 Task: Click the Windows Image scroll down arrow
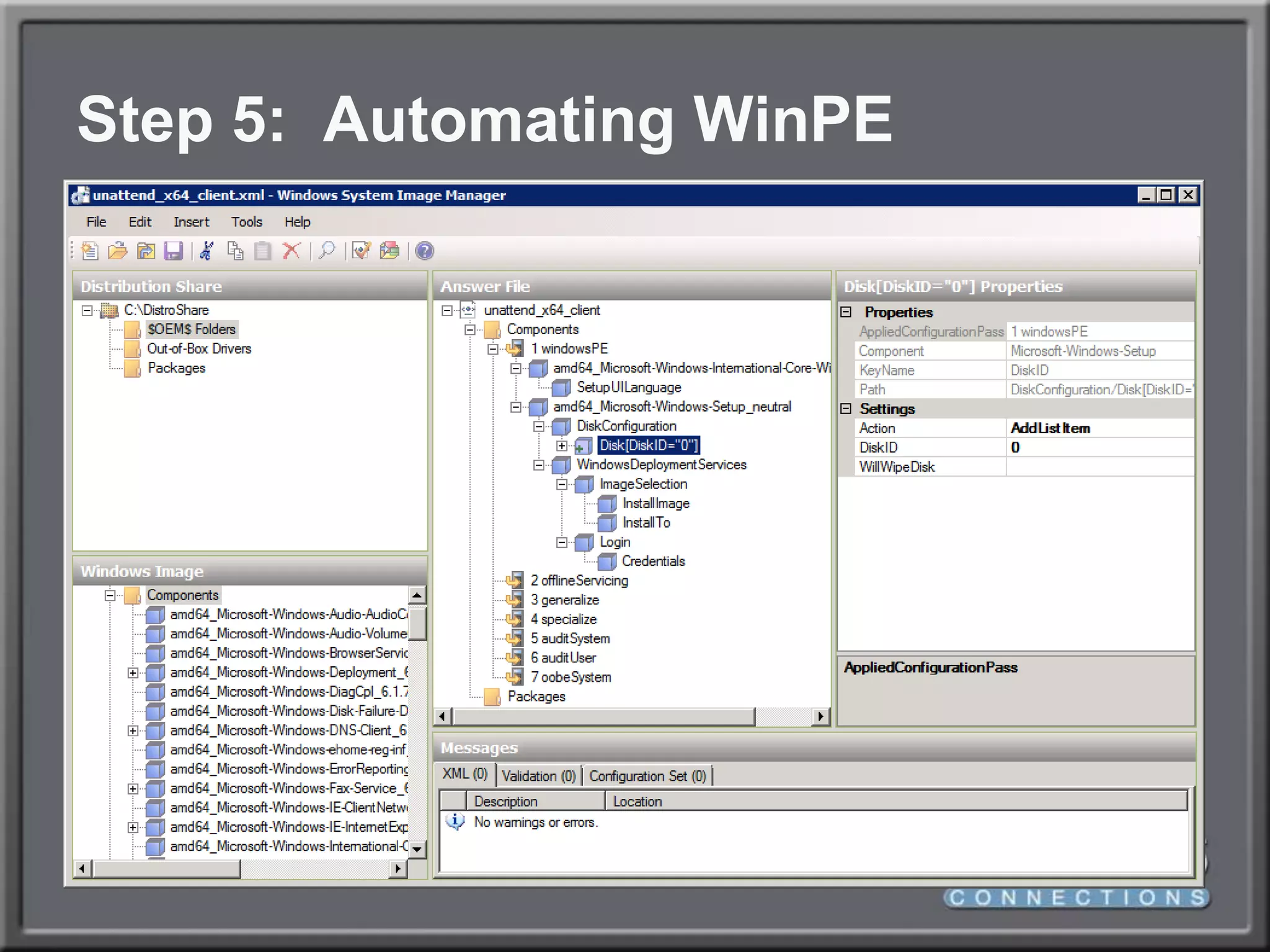click(417, 849)
